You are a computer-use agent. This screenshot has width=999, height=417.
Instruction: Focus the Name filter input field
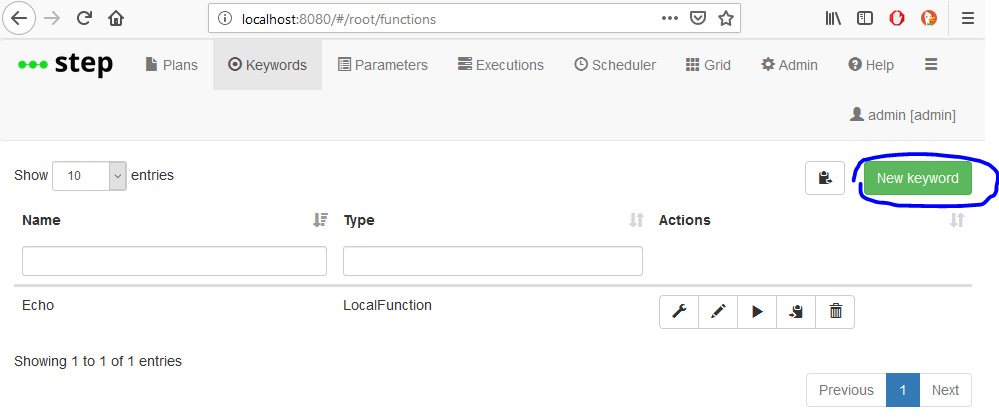pyautogui.click(x=175, y=261)
